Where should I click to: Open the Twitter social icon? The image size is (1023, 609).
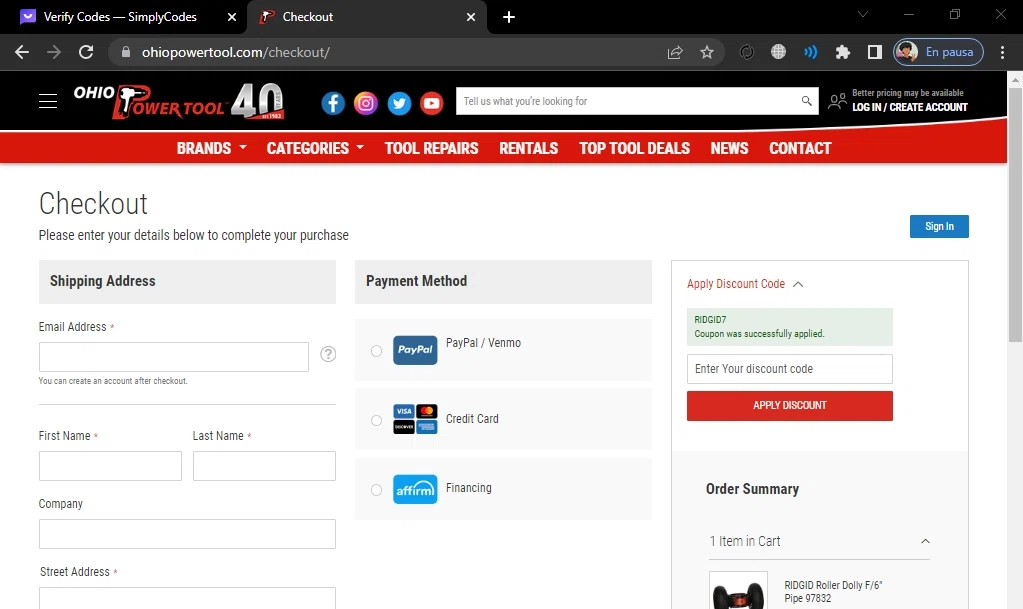click(x=399, y=103)
